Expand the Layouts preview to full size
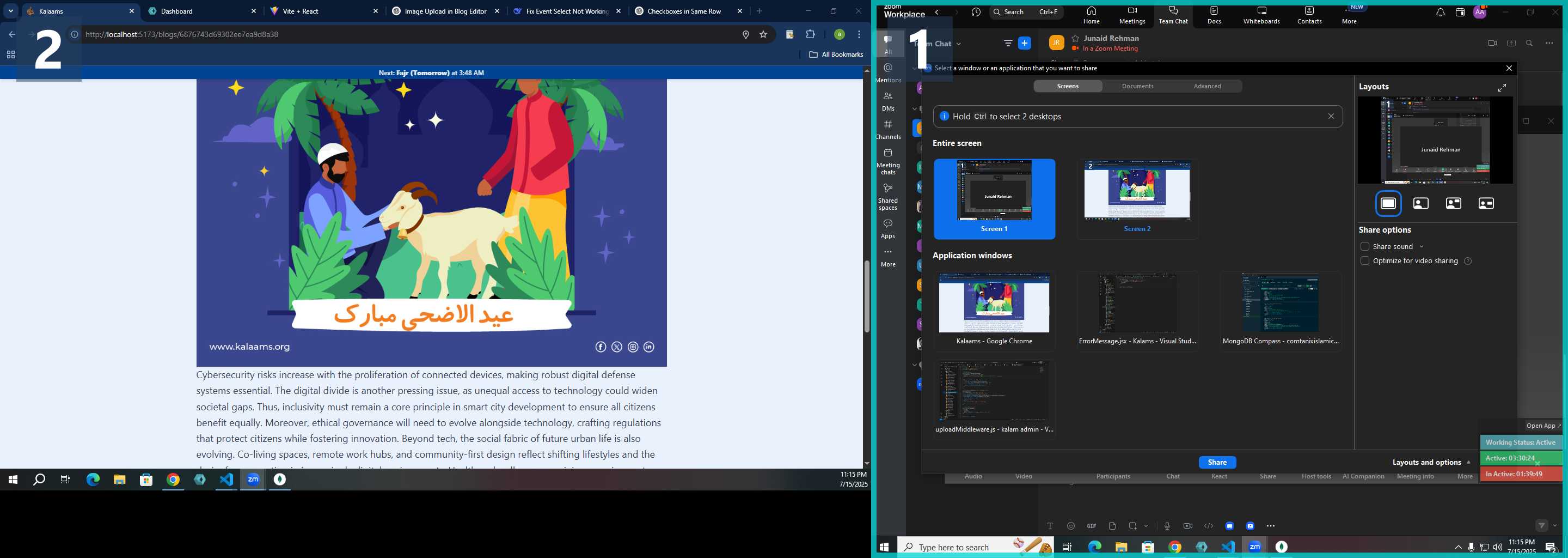1568x558 pixels. click(1502, 88)
